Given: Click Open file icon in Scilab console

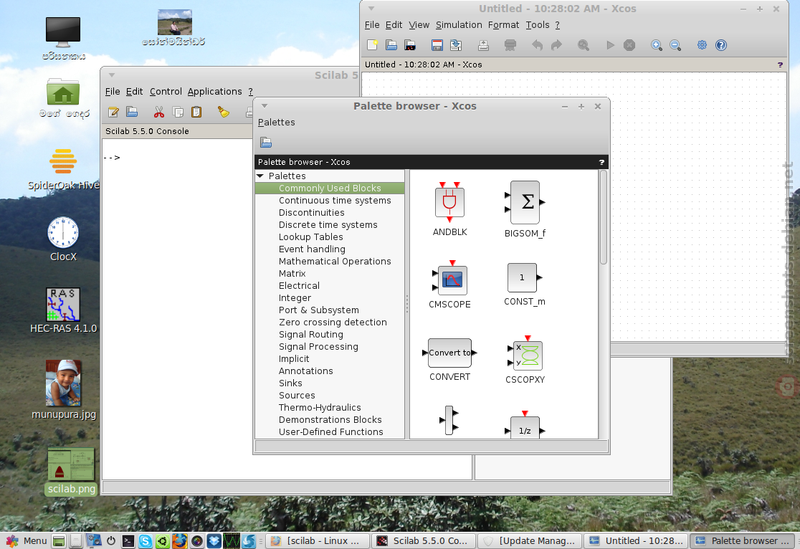Looking at the screenshot, I should click(132, 112).
